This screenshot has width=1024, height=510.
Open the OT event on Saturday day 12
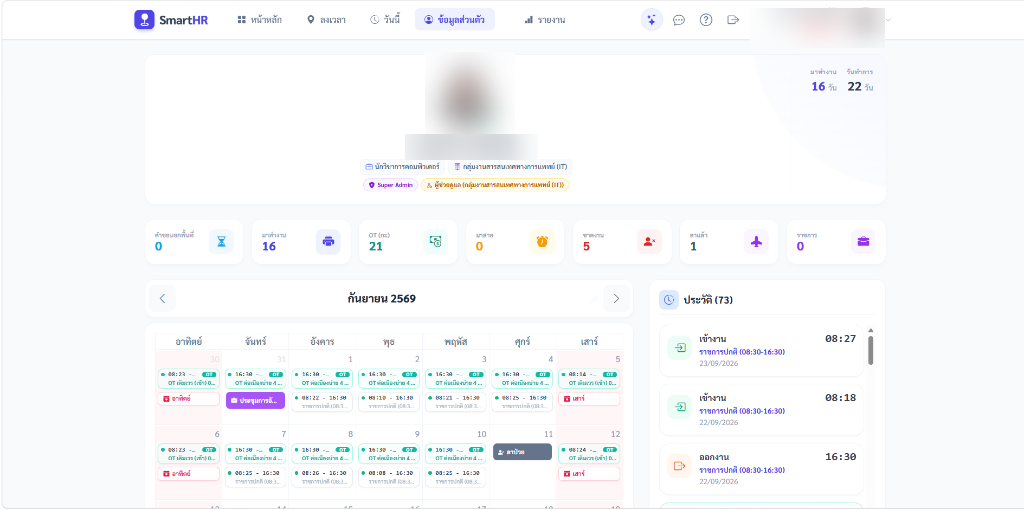[x=589, y=454]
